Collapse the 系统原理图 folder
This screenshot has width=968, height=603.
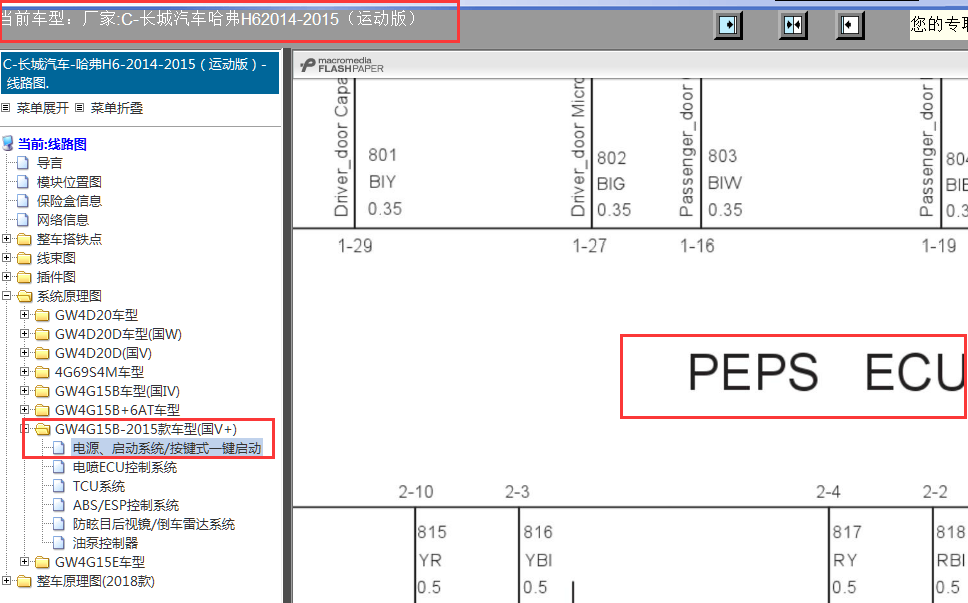6,296
